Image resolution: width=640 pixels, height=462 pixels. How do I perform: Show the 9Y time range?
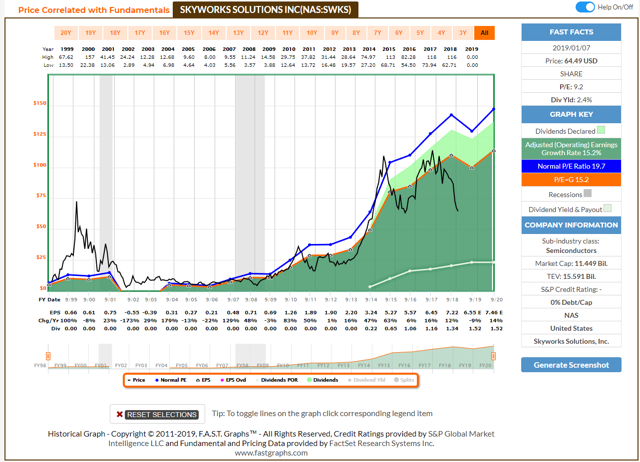[335, 33]
